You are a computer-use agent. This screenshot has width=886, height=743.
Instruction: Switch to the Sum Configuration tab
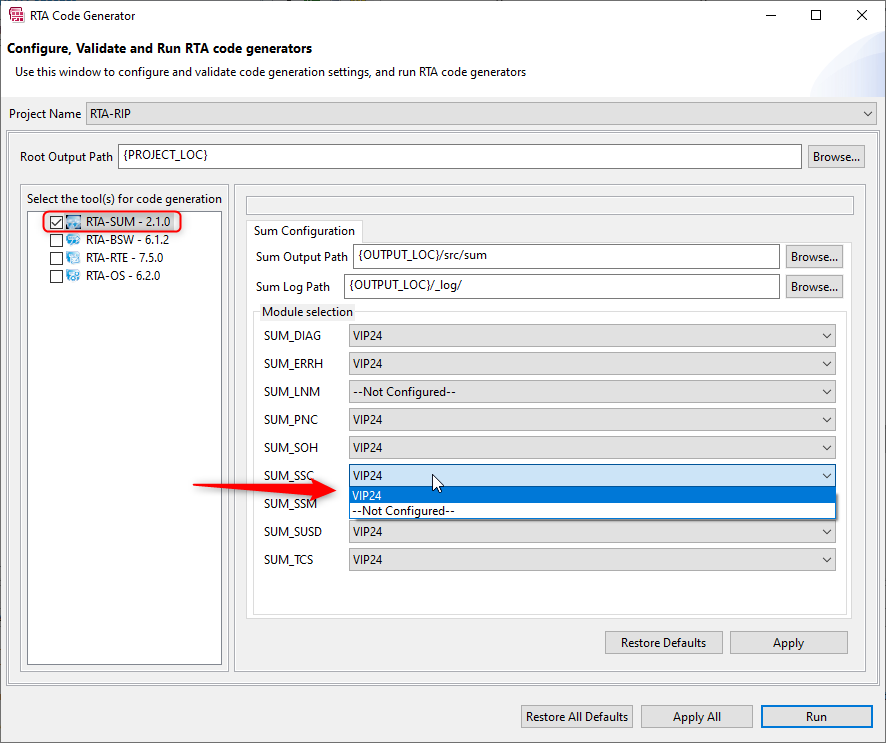click(304, 231)
